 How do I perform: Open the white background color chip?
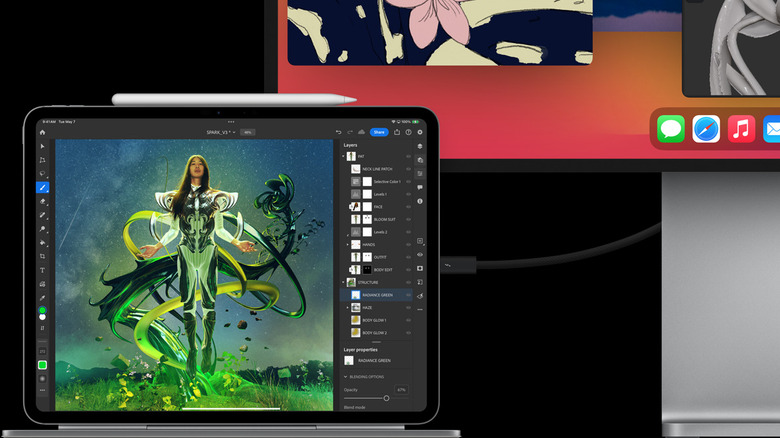click(42, 317)
